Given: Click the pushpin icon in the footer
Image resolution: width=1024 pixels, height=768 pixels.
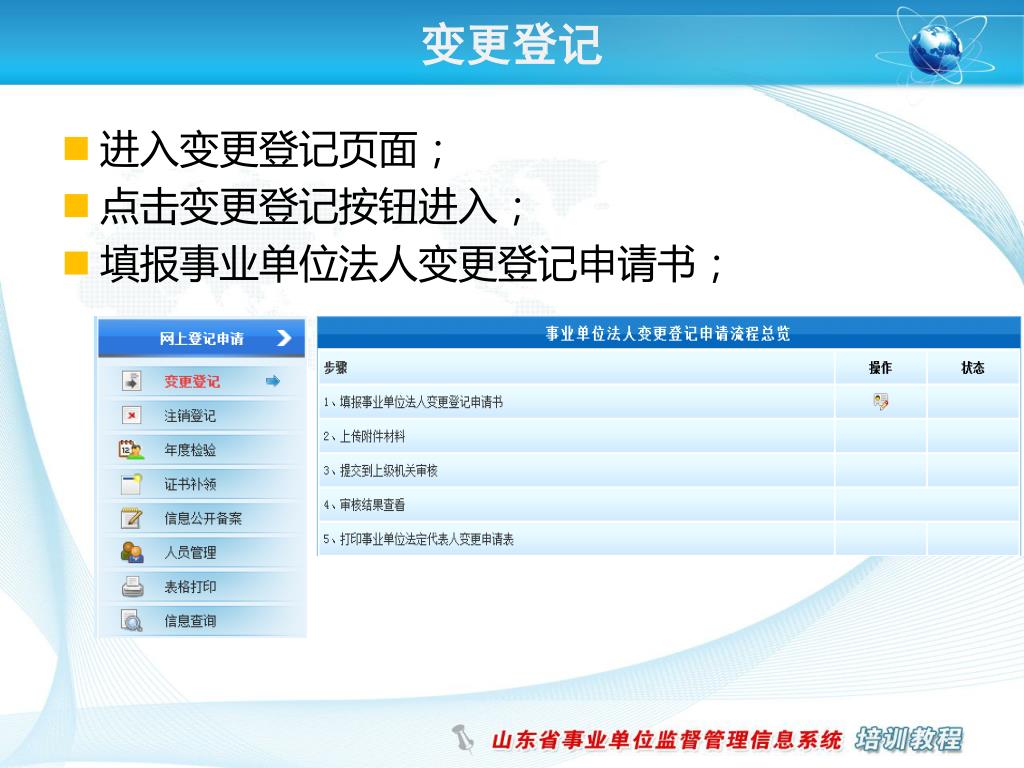Looking at the screenshot, I should click(463, 739).
